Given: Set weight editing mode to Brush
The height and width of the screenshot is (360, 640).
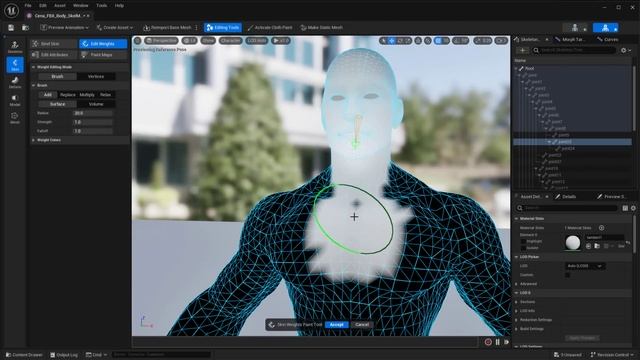Looking at the screenshot, I should tap(57, 76).
